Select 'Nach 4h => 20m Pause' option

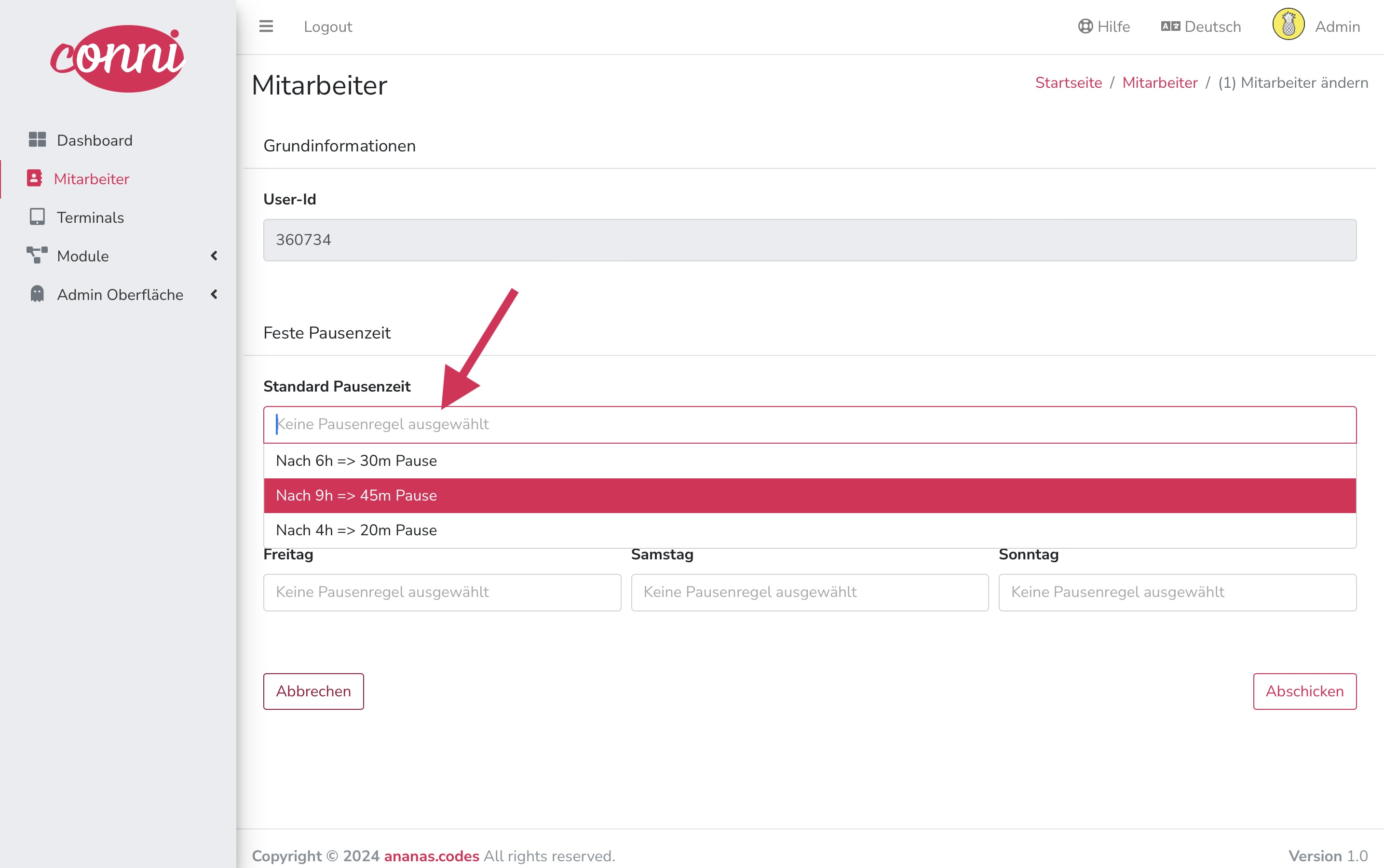coord(809,530)
